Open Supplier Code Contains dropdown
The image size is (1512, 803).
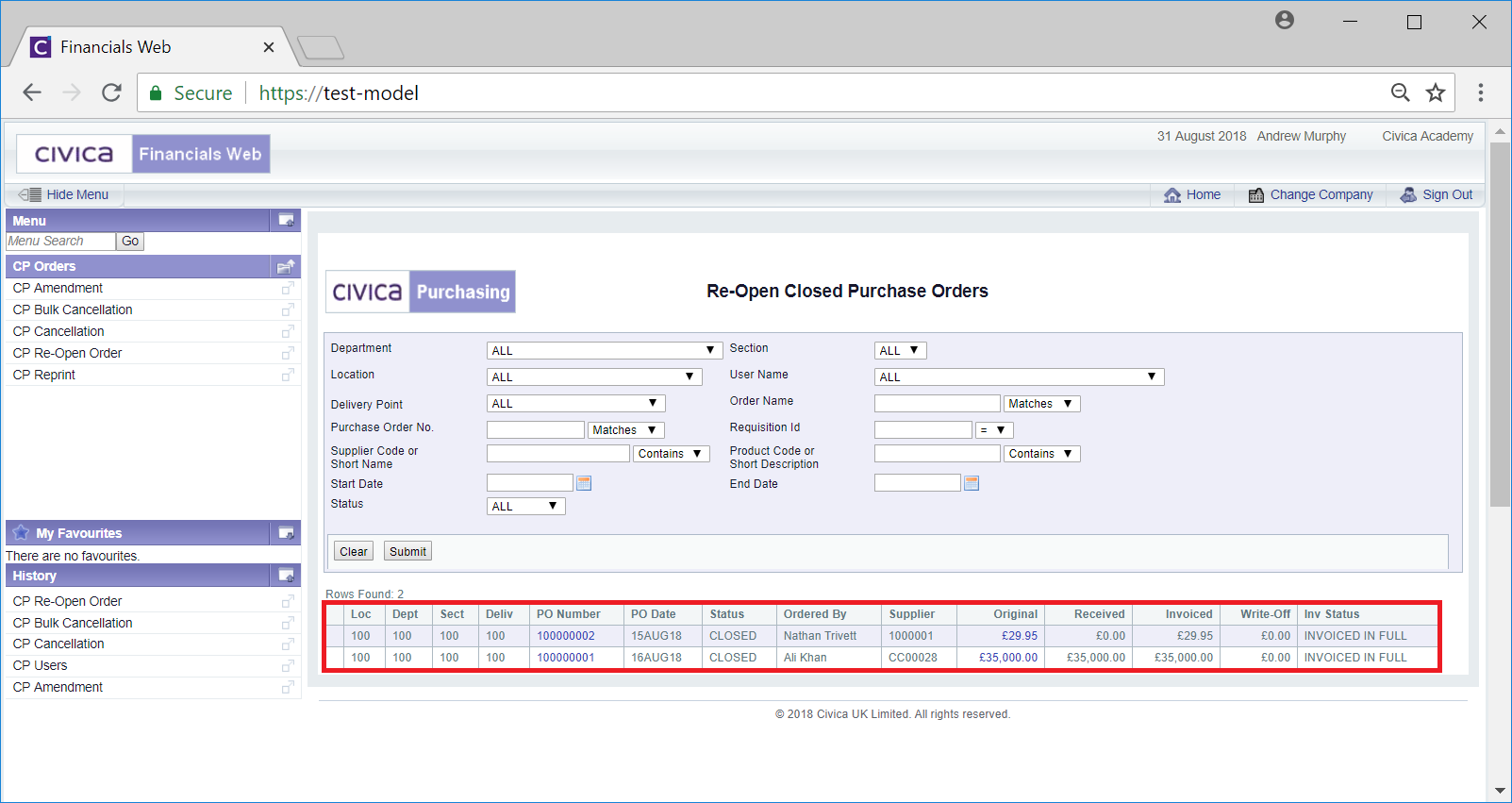(x=671, y=453)
